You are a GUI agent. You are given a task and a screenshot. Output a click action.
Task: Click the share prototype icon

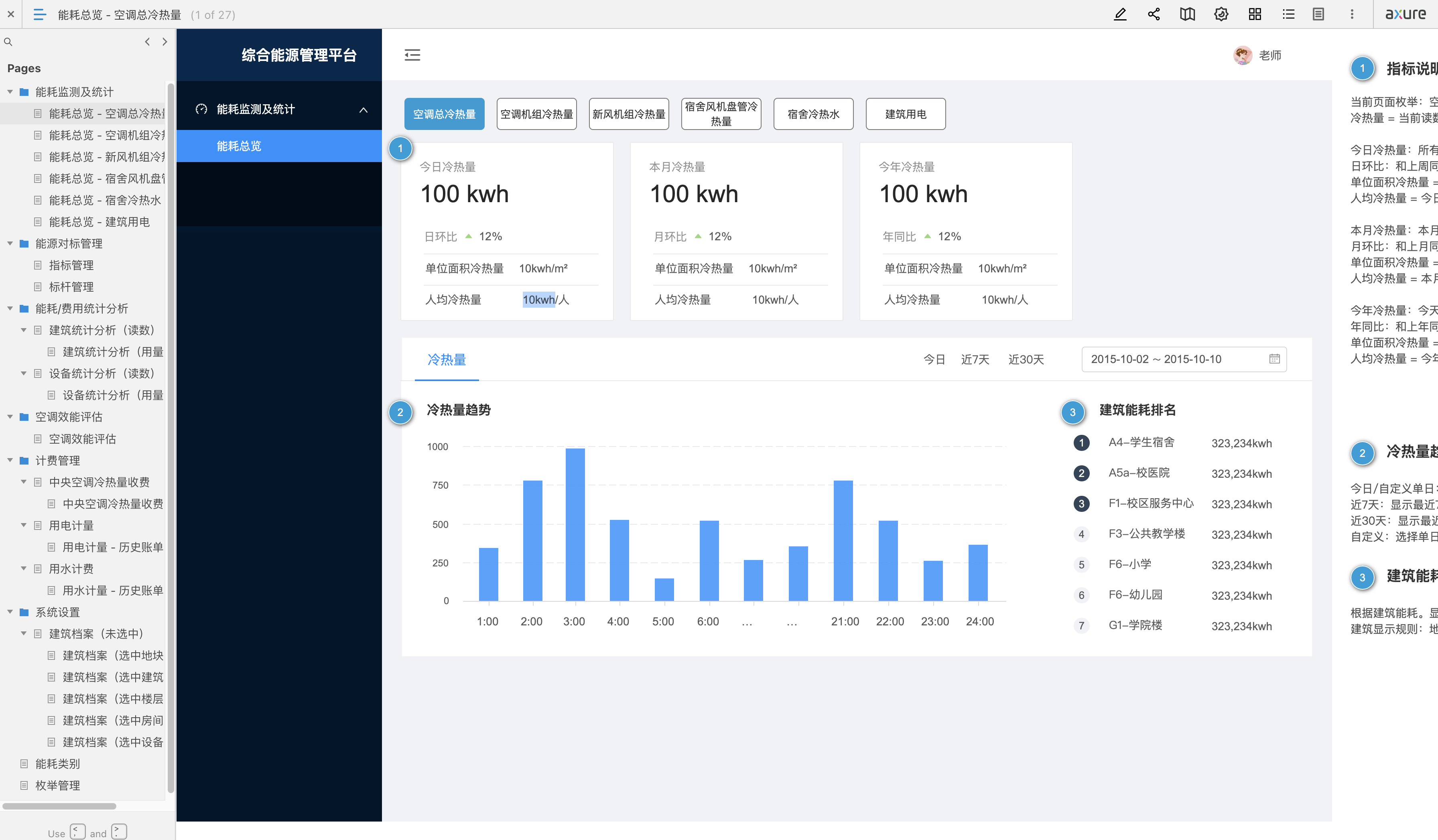point(1153,14)
